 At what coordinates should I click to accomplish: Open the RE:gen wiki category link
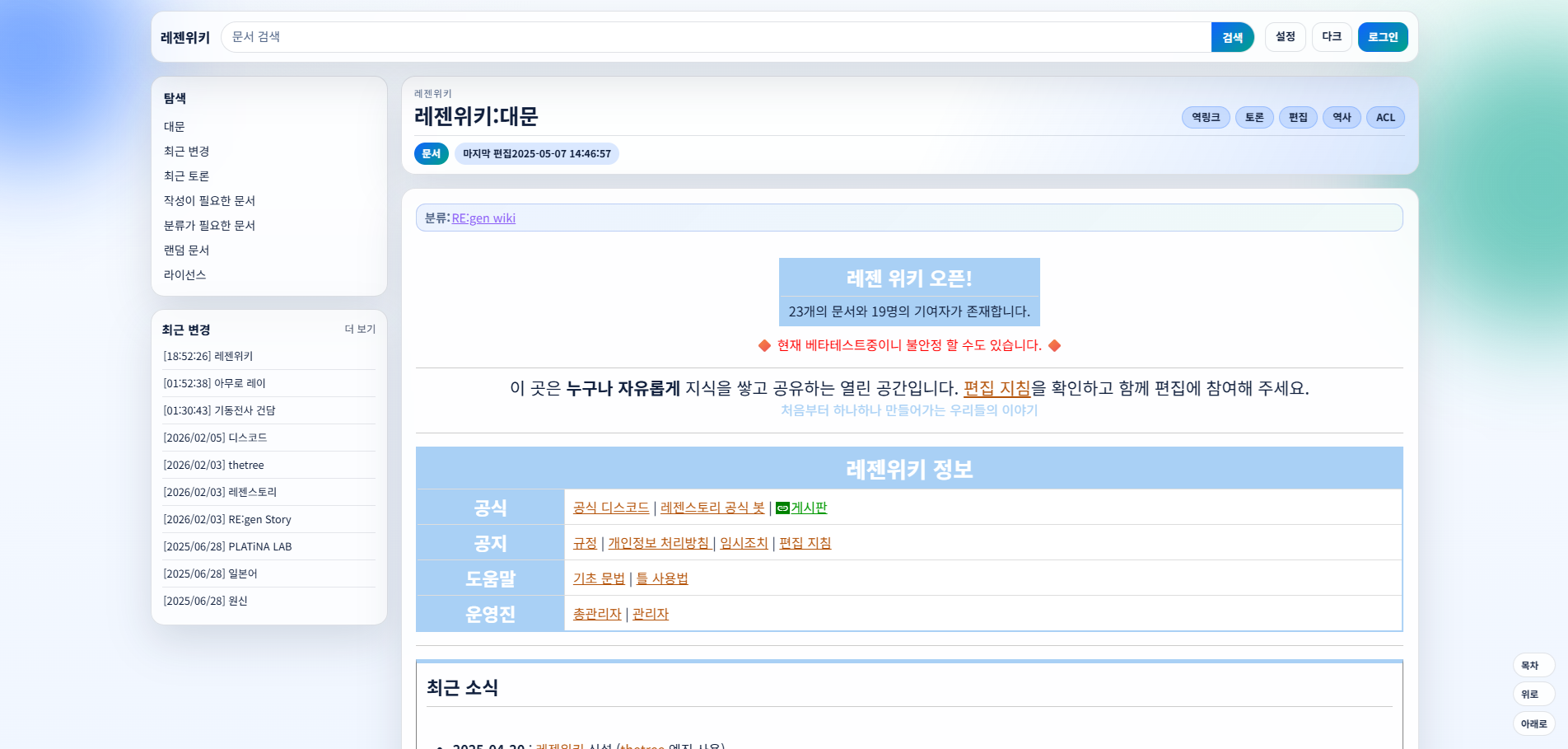[x=483, y=218]
